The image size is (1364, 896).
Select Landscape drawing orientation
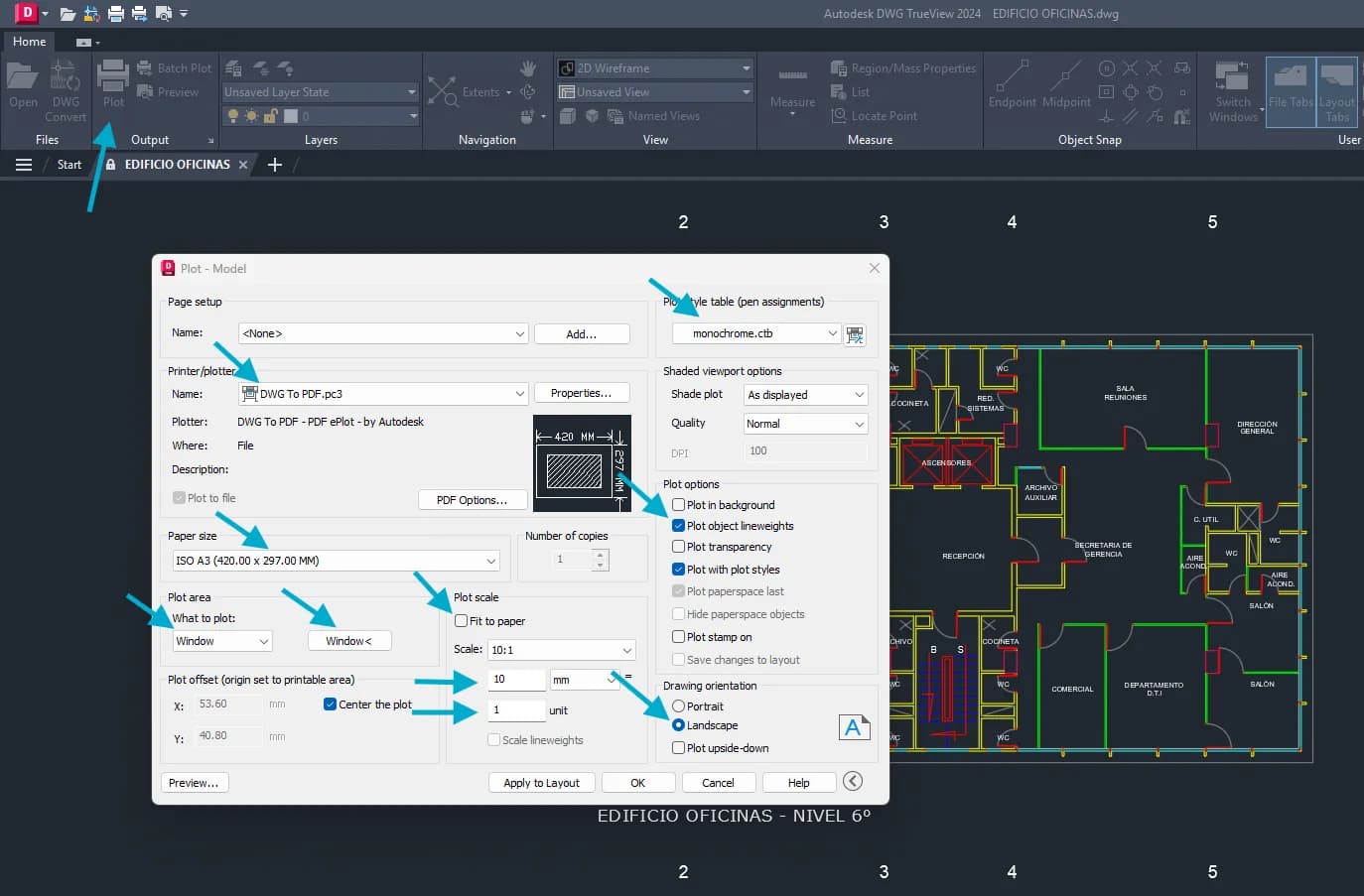pos(679,725)
